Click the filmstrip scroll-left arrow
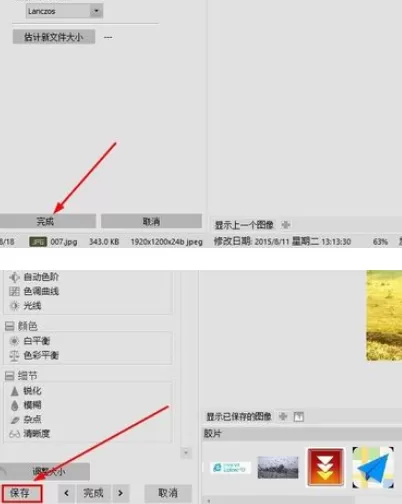The width and height of the screenshot is (402, 504). coord(209,501)
